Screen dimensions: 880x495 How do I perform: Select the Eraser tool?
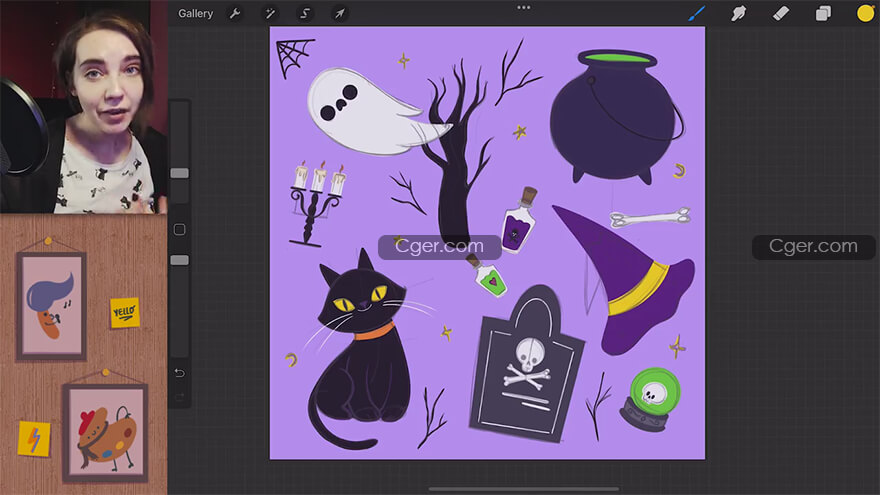tap(781, 13)
